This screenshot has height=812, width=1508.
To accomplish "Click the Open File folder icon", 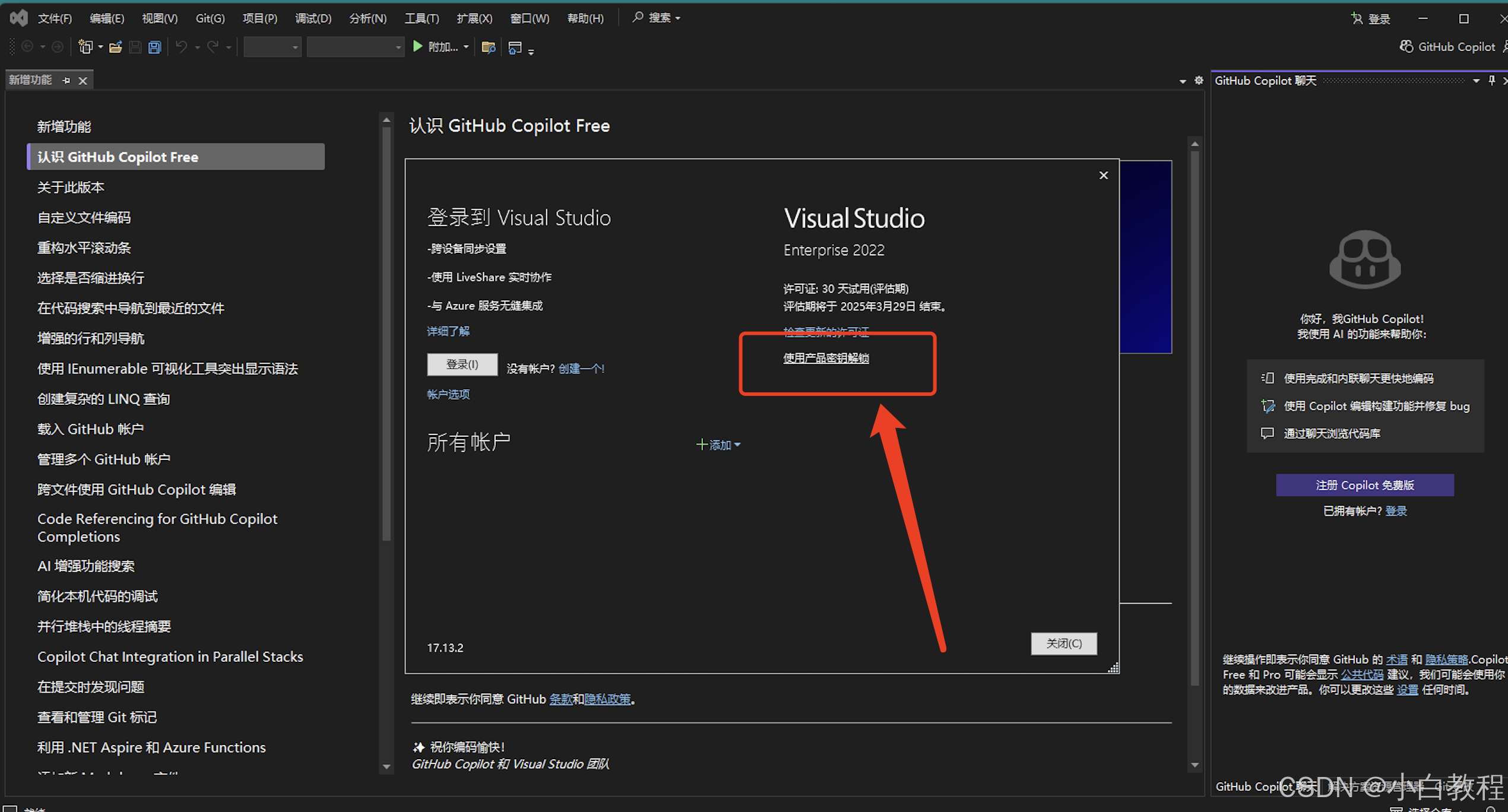I will coord(116,47).
